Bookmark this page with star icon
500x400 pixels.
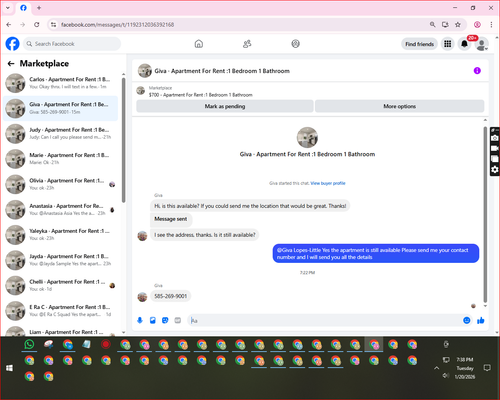(458, 24)
